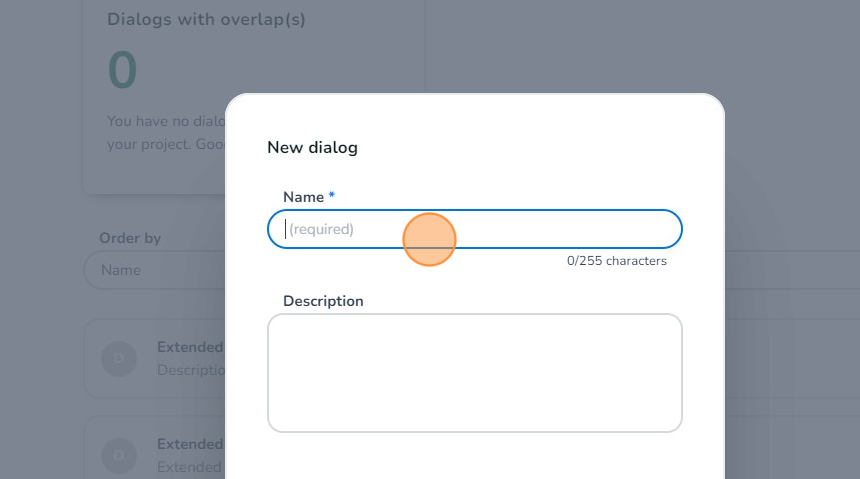860x479 pixels.
Task: Click the orange highlight circle
Action: [x=430, y=240]
